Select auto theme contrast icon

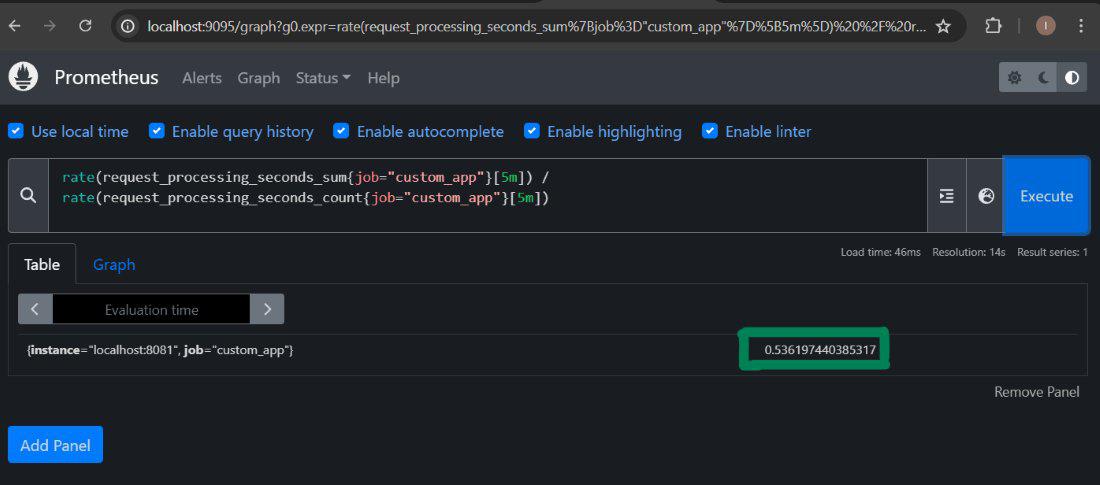[1072, 78]
